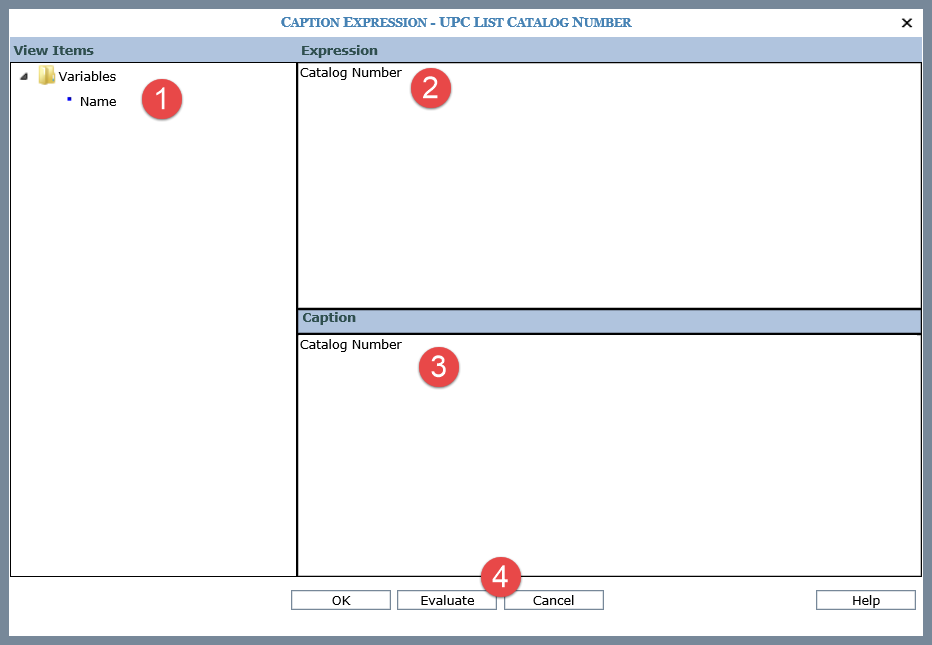Click inside the Caption text area
This screenshot has width=932, height=645.
point(608,470)
